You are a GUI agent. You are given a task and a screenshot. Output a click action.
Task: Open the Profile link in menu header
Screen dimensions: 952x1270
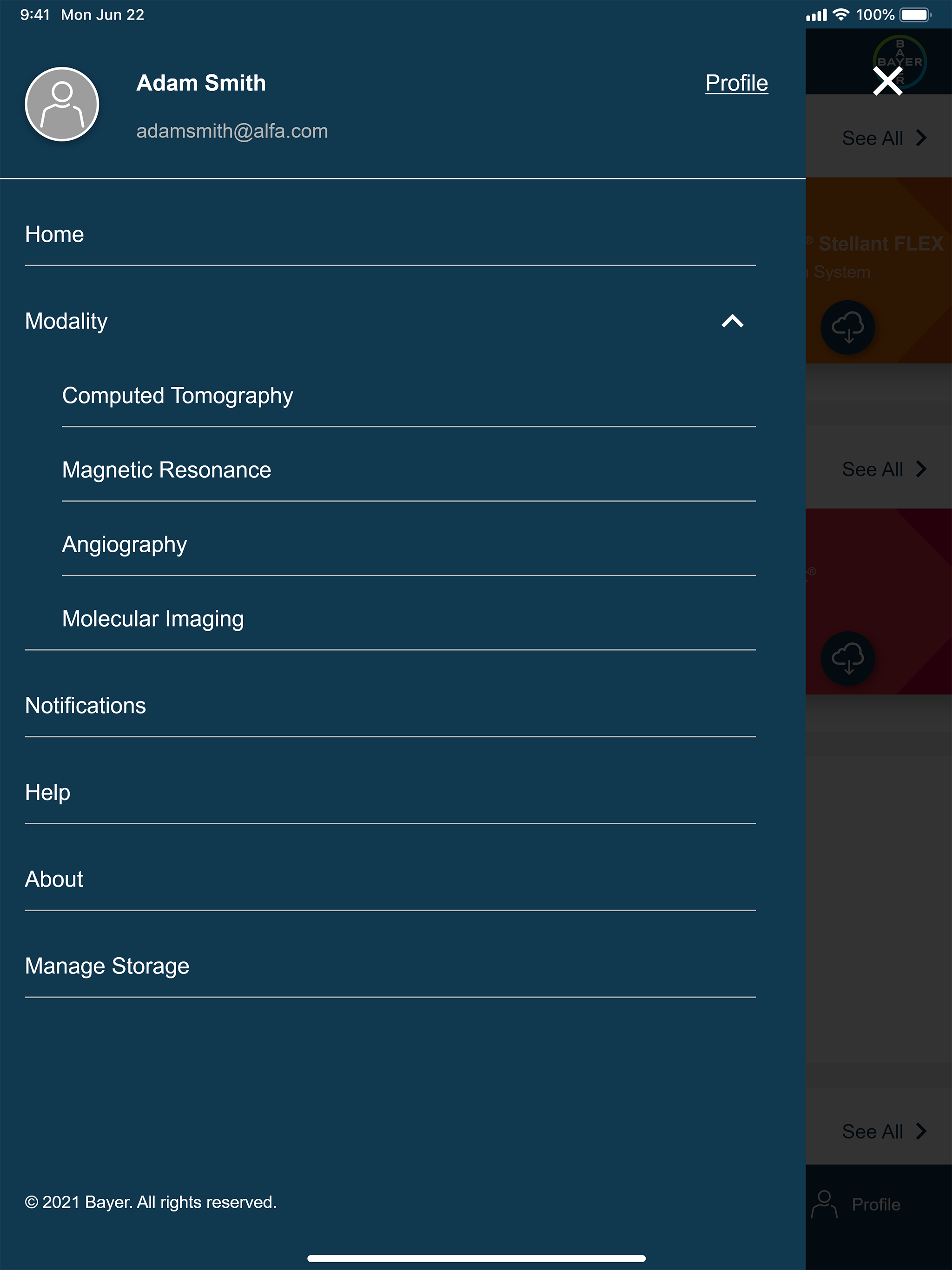pos(737,83)
